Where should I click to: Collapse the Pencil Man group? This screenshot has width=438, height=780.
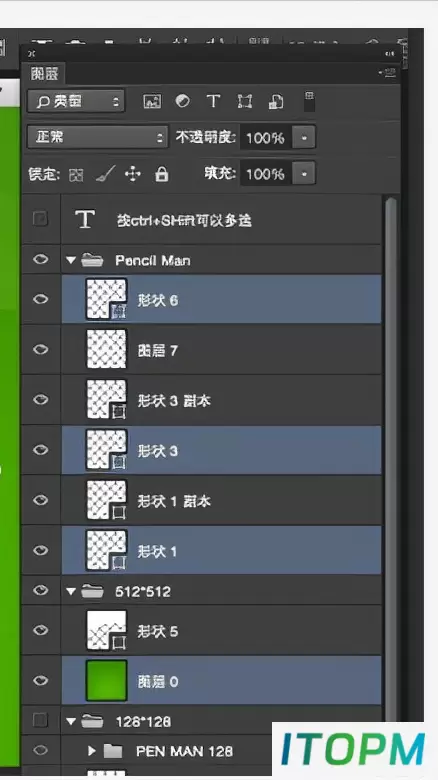71,260
